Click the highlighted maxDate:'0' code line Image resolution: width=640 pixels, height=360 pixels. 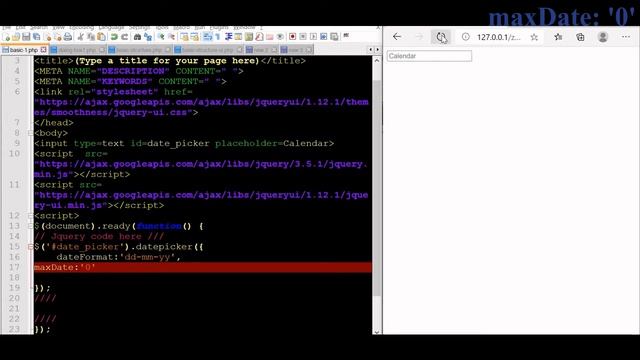[202, 267]
